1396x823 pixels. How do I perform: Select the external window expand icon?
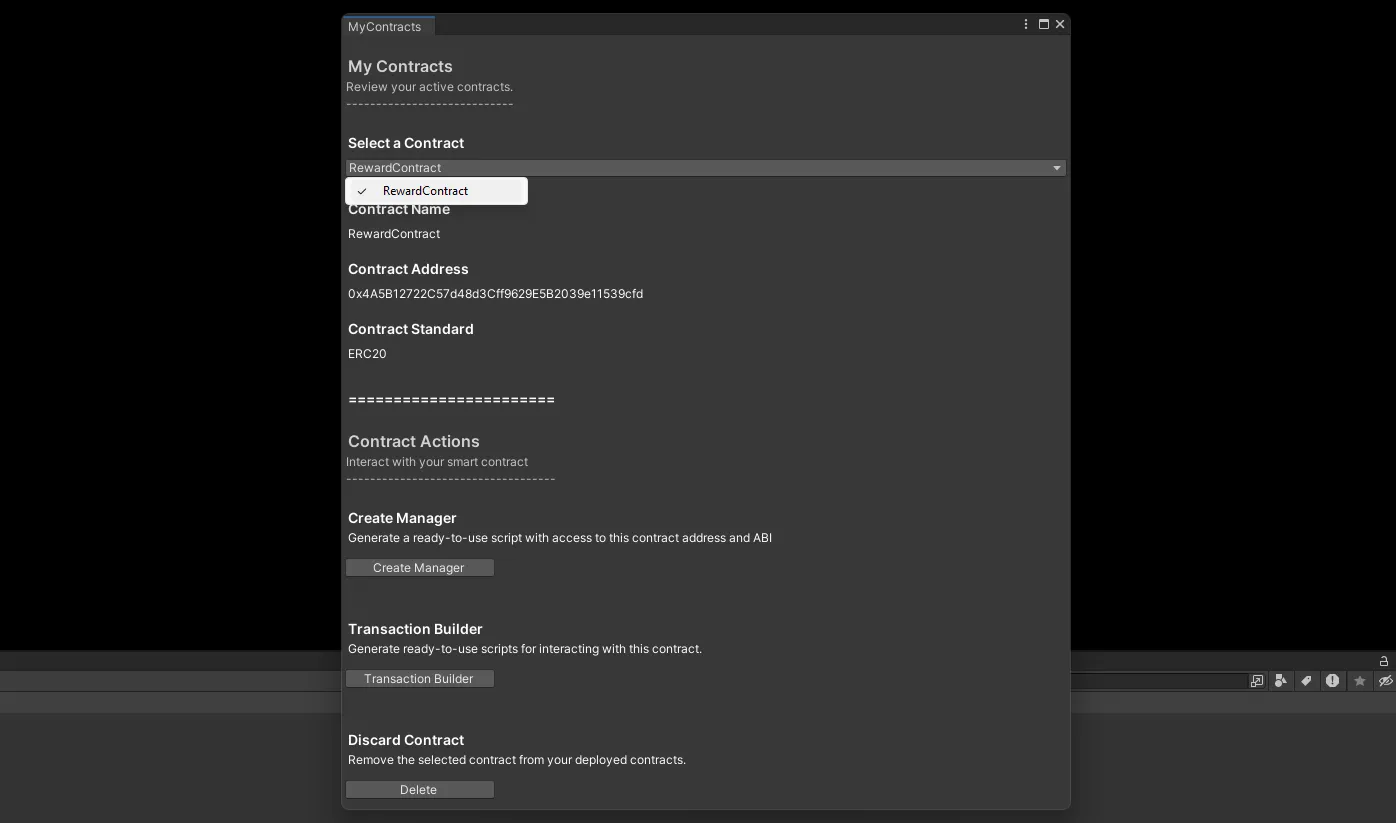pos(1256,681)
